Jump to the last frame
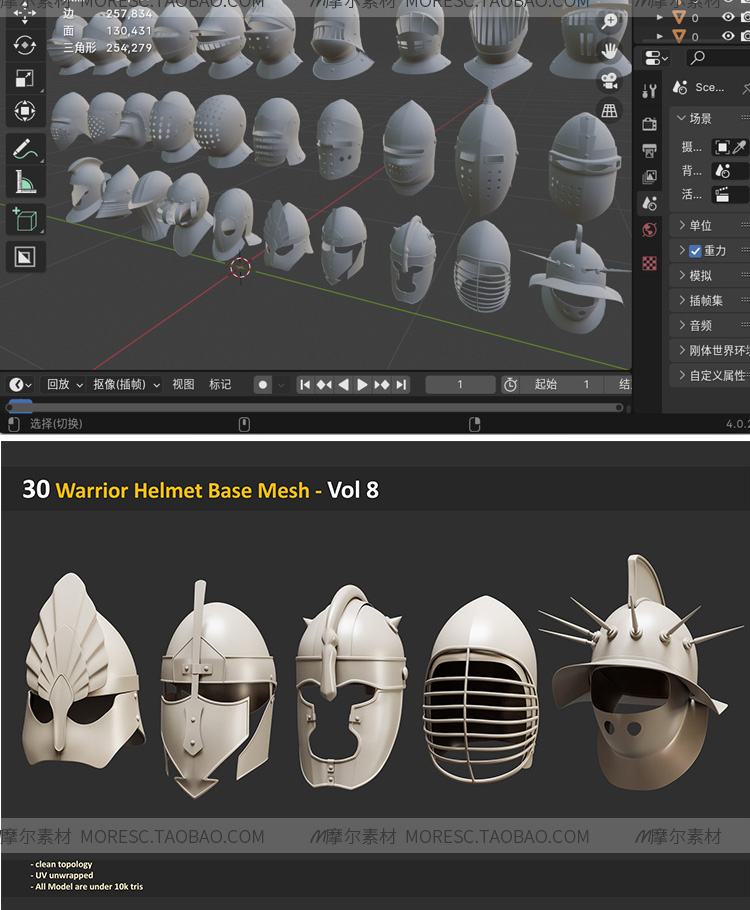Viewport: 750px width, 910px height. (401, 384)
